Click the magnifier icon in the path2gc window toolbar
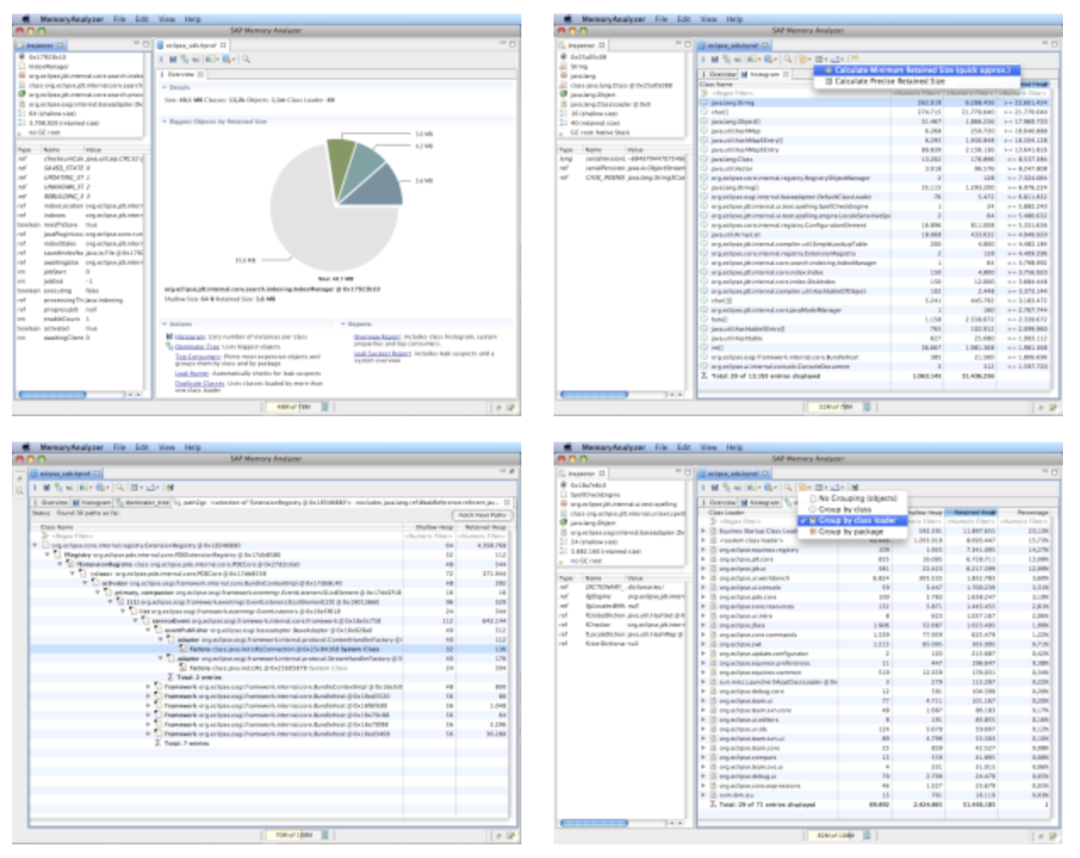 [119, 488]
